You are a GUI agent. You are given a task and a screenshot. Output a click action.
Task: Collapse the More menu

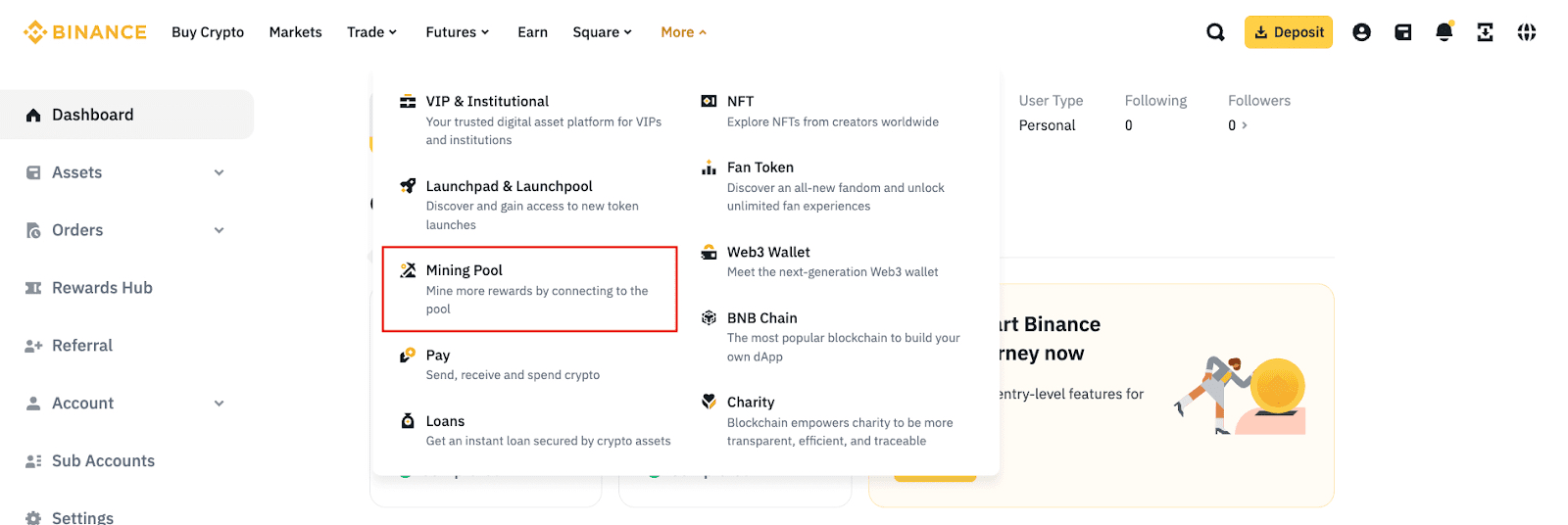683,32
